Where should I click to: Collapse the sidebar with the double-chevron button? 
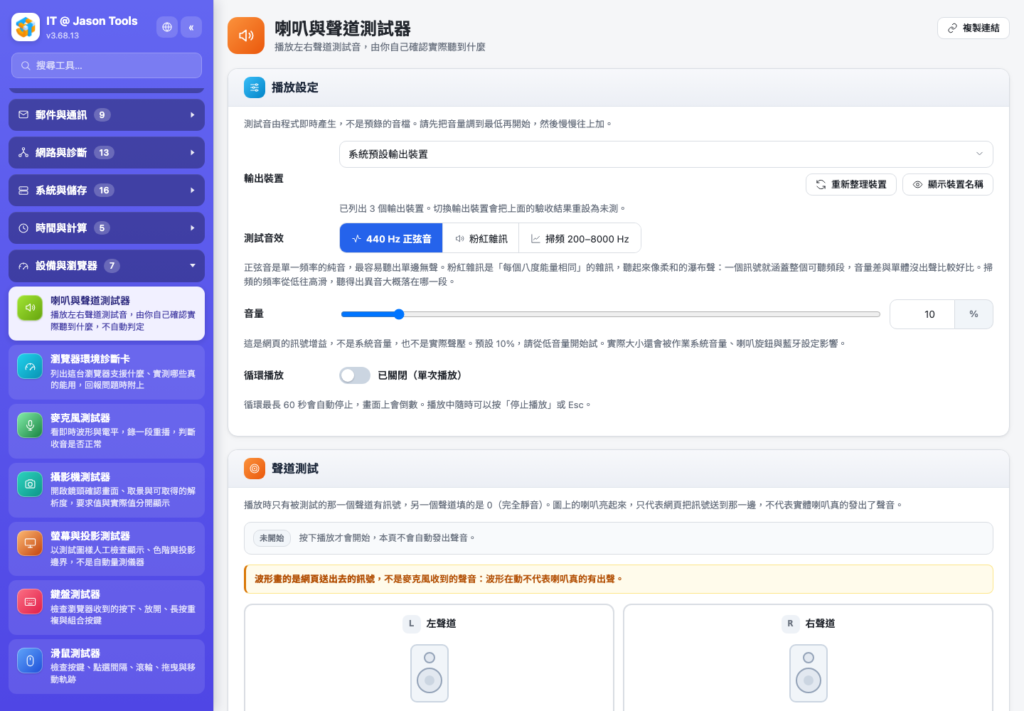pyautogui.click(x=191, y=27)
